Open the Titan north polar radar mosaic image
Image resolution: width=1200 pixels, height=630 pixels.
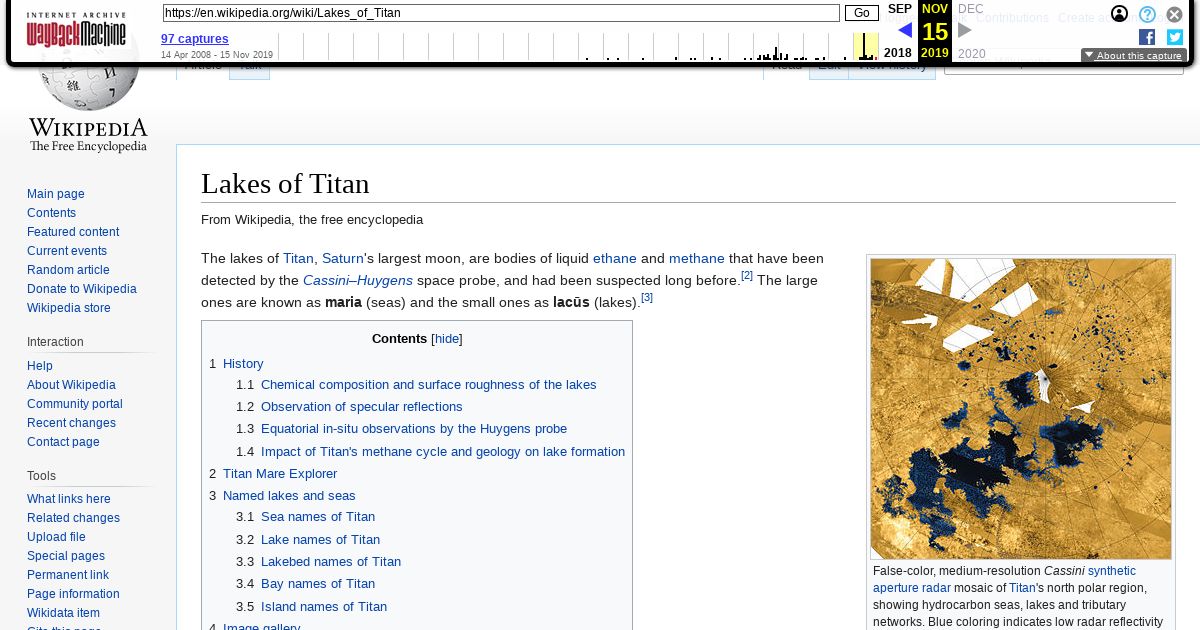pyautogui.click(x=1021, y=408)
